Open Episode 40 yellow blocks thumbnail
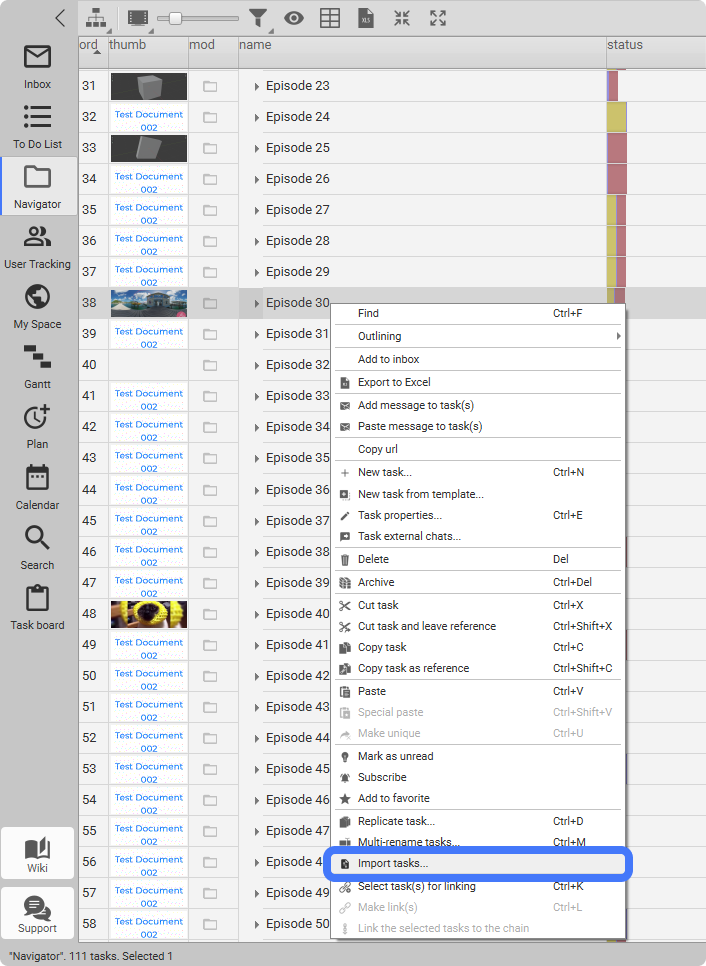Viewport: 706px width, 966px height. pyautogui.click(x=148, y=614)
